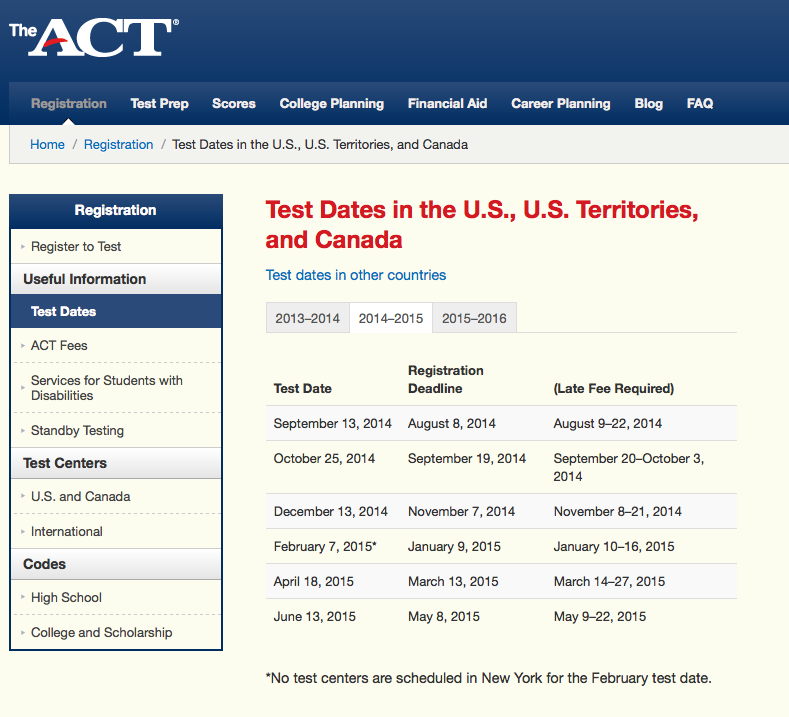The image size is (789, 717).
Task: Click the Registration Deadline column header
Action: click(x=445, y=379)
